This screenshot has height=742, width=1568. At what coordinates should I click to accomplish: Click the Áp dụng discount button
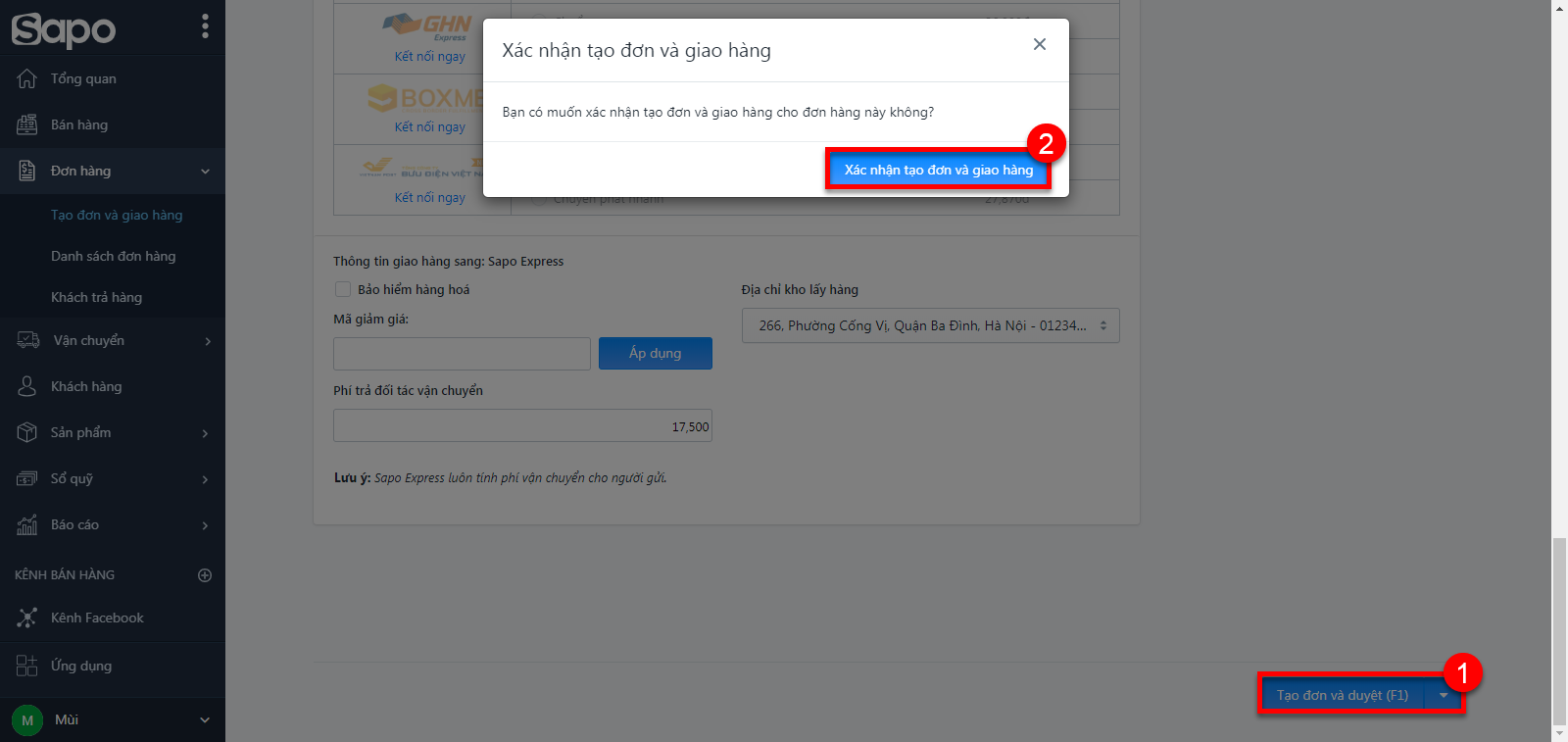click(656, 353)
